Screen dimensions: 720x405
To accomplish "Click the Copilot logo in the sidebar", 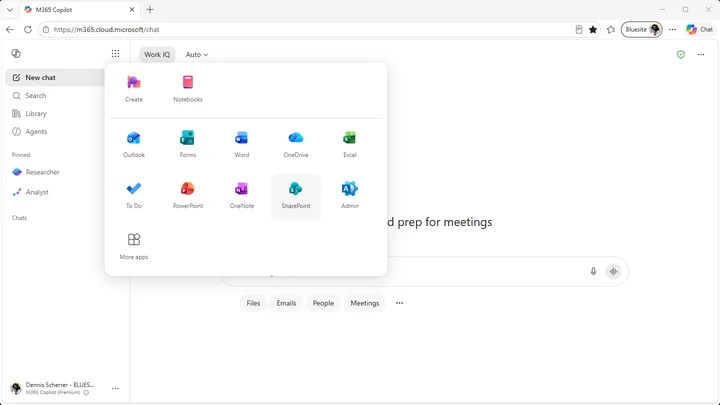I will (x=16, y=54).
